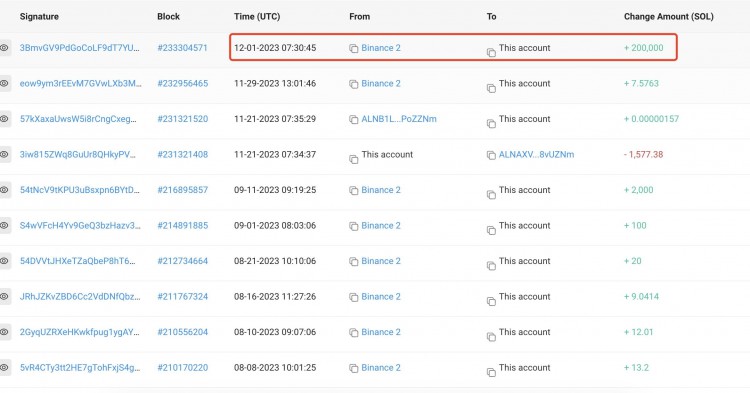Open eye preview for signature 5vR4CTy3tt2HE7gTohFxjS4g

(4, 368)
